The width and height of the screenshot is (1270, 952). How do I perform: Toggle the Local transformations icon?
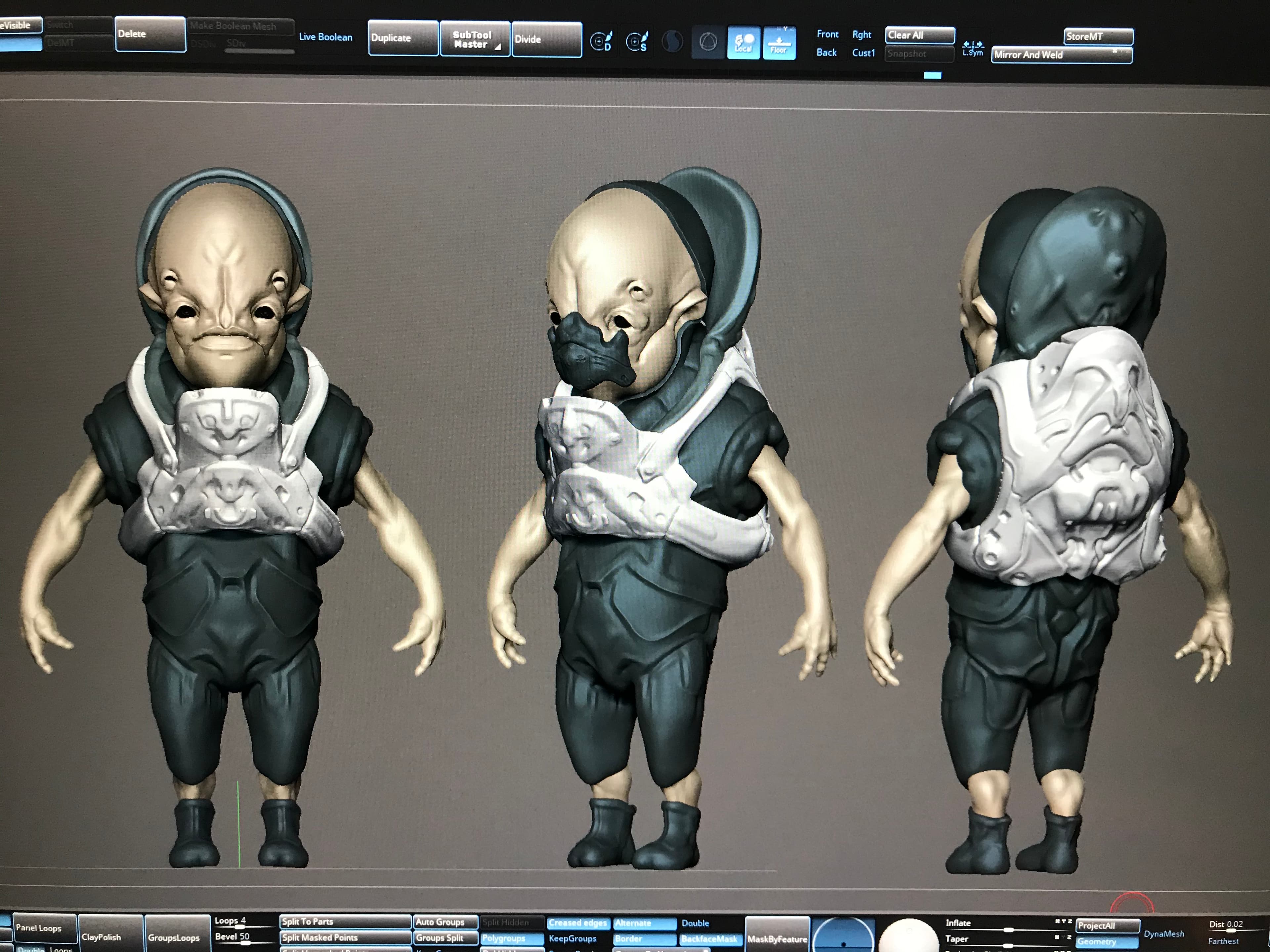tap(743, 42)
